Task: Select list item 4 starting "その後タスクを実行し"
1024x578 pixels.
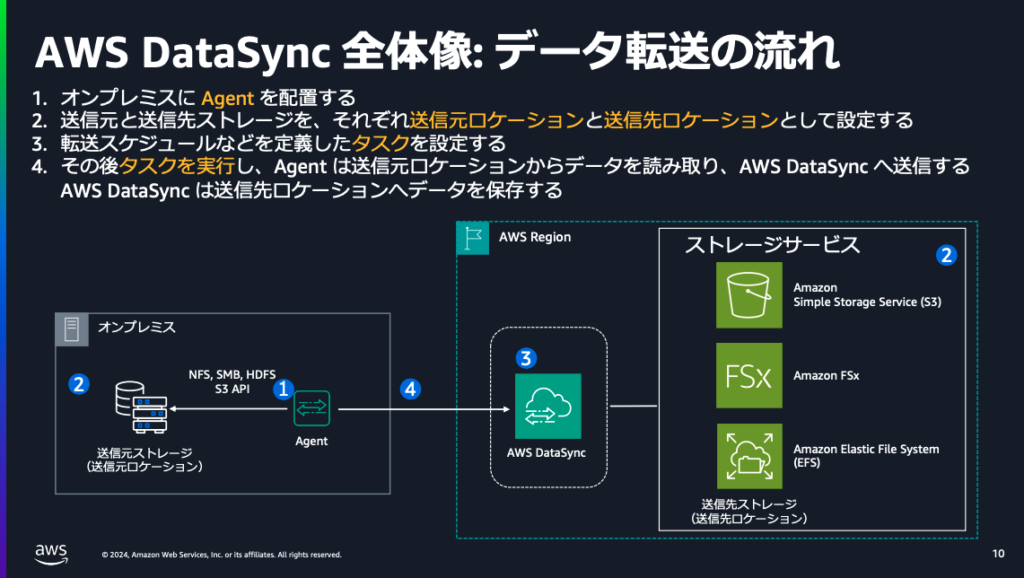Action: pyautogui.click(x=501, y=167)
